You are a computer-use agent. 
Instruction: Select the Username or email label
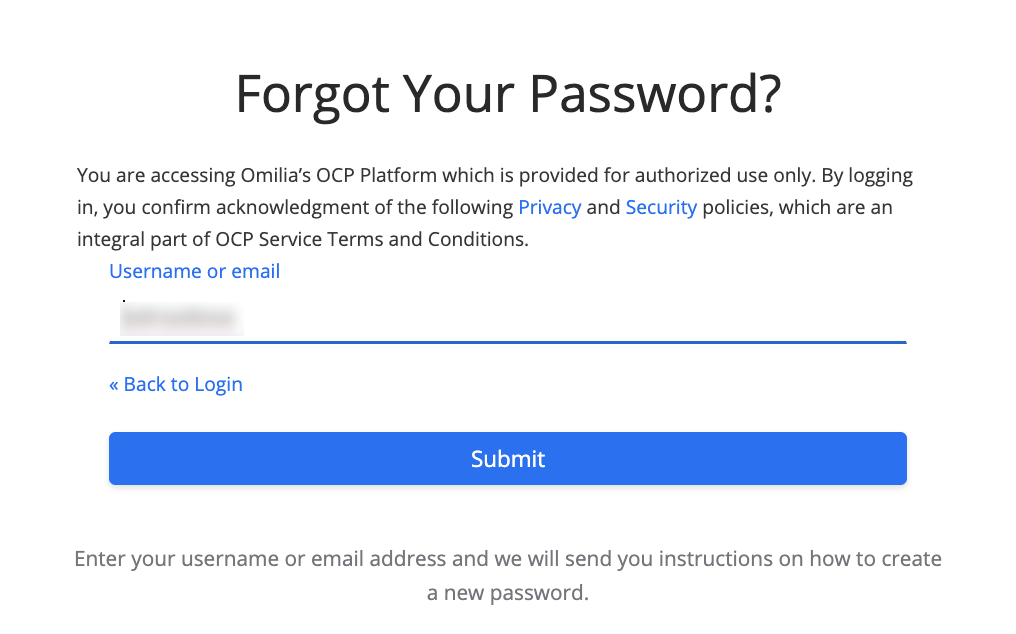point(194,271)
